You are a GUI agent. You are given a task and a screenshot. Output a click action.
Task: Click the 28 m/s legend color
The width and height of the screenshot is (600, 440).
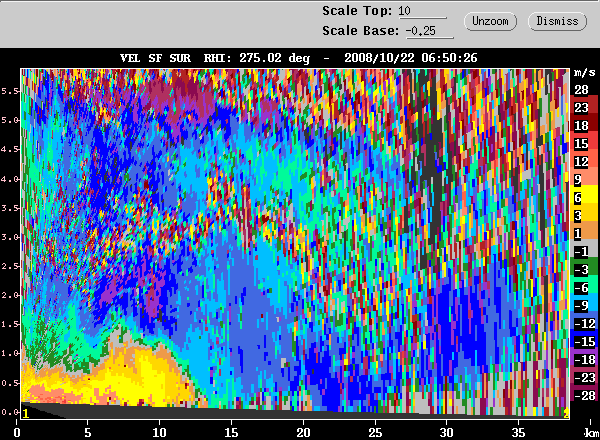point(584,90)
